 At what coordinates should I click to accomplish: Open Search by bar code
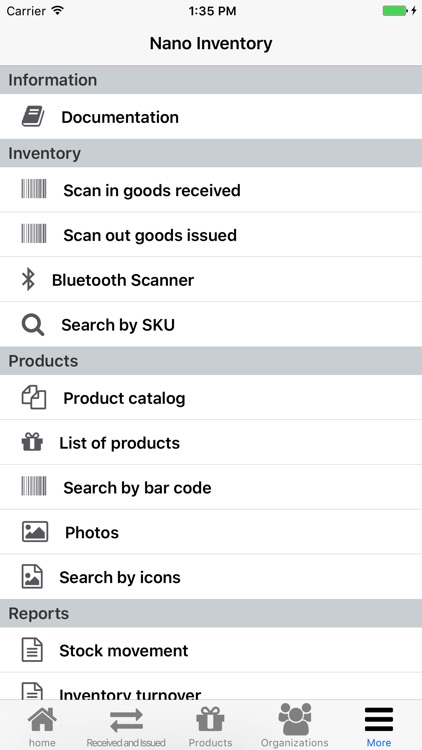[x=211, y=487]
